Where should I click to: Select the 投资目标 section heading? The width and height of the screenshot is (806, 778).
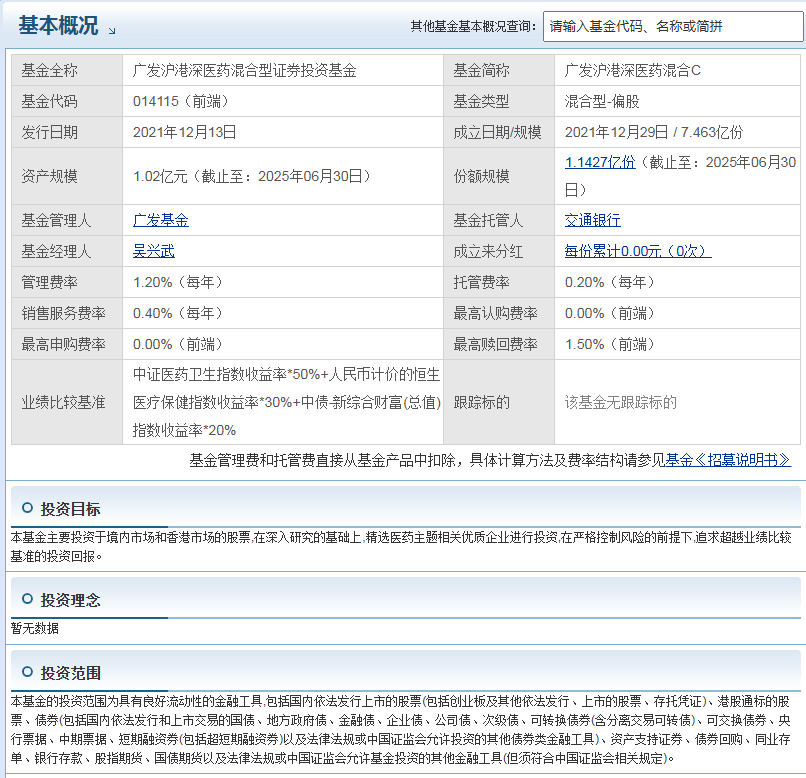pos(70,509)
